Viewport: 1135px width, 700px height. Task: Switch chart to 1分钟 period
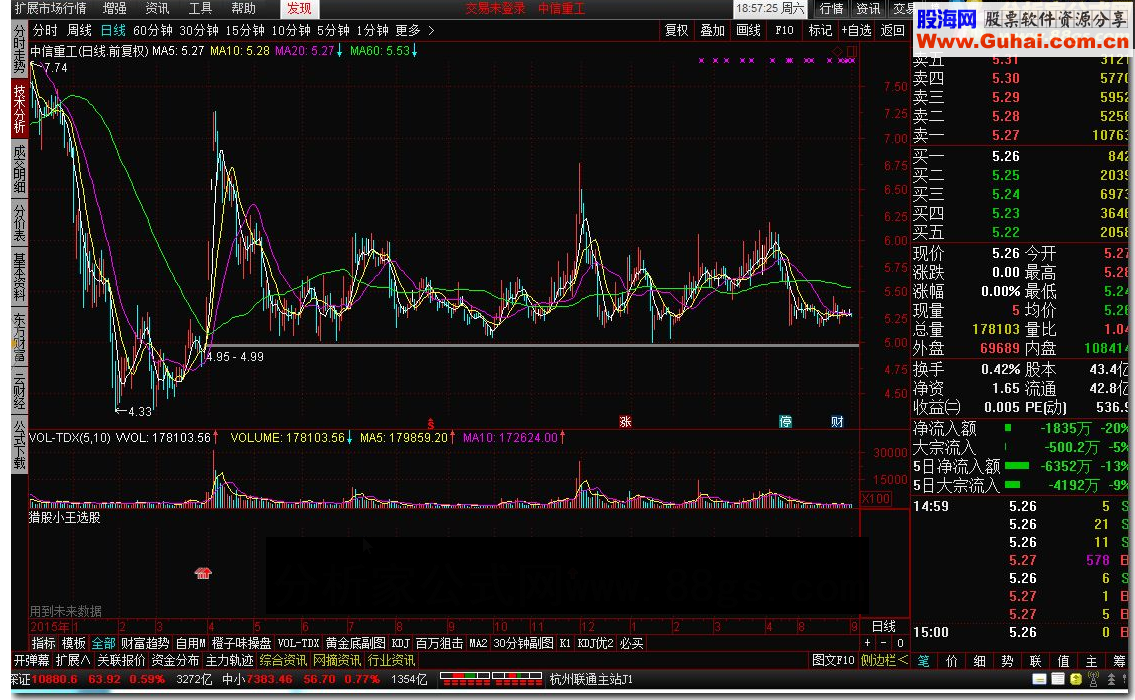pyautogui.click(x=372, y=30)
